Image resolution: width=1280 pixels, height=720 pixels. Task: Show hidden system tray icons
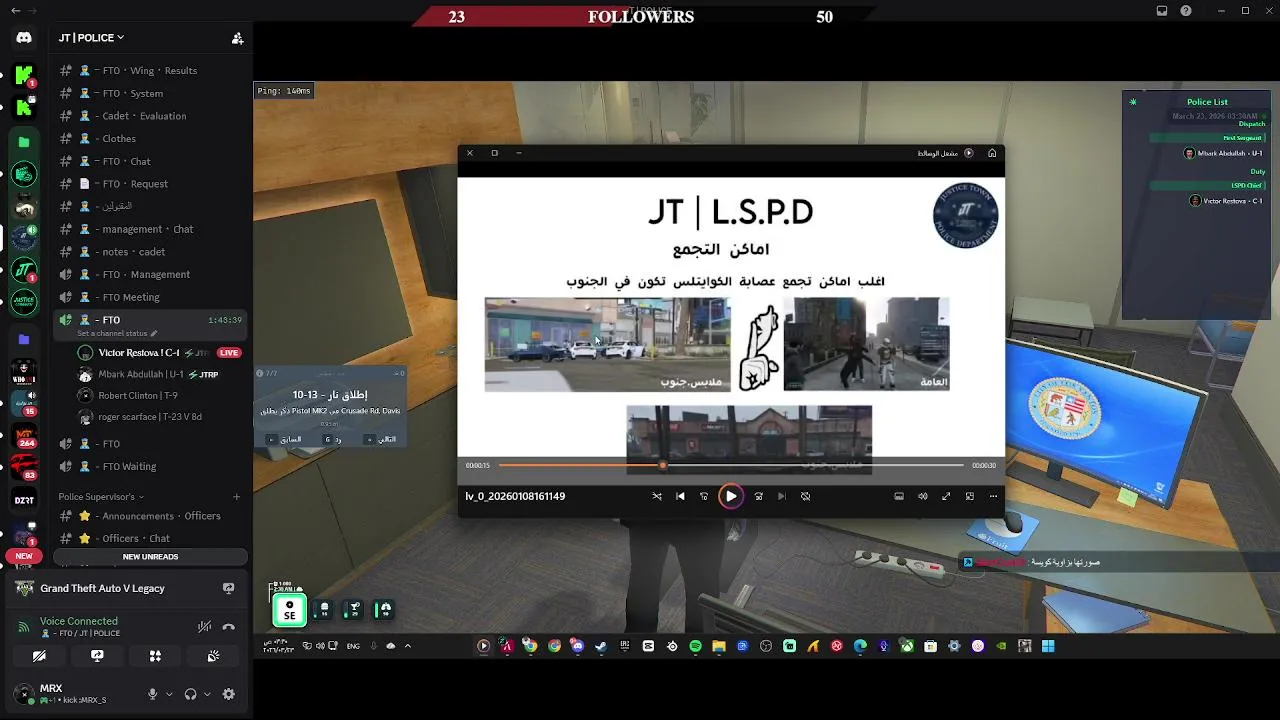coord(407,646)
